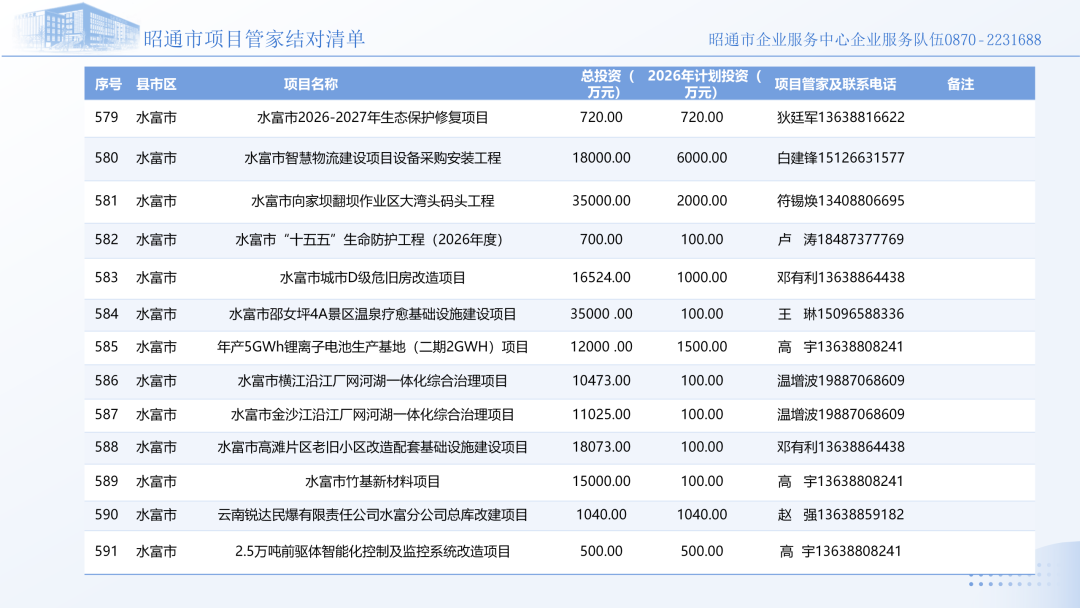Click planned investment 1500.00

point(702,347)
